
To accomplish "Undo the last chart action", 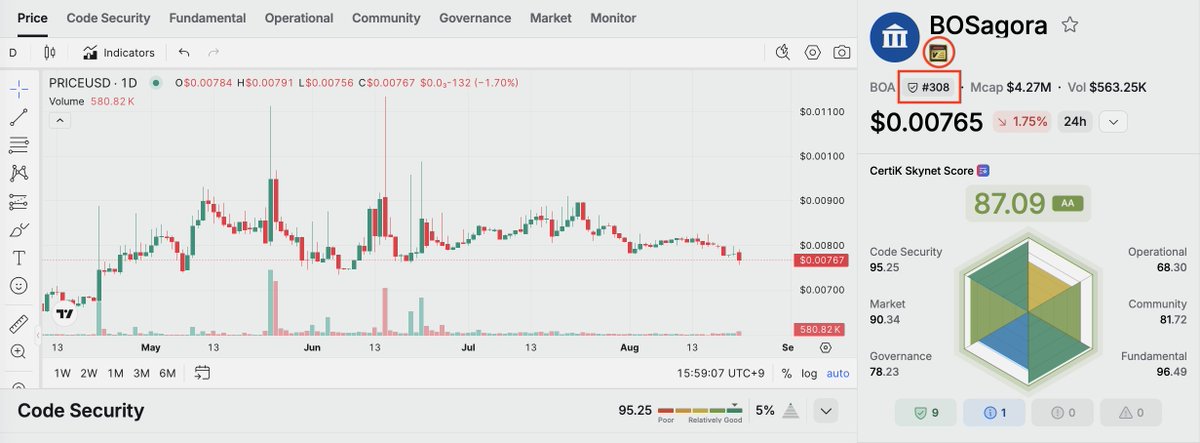I will [x=183, y=52].
